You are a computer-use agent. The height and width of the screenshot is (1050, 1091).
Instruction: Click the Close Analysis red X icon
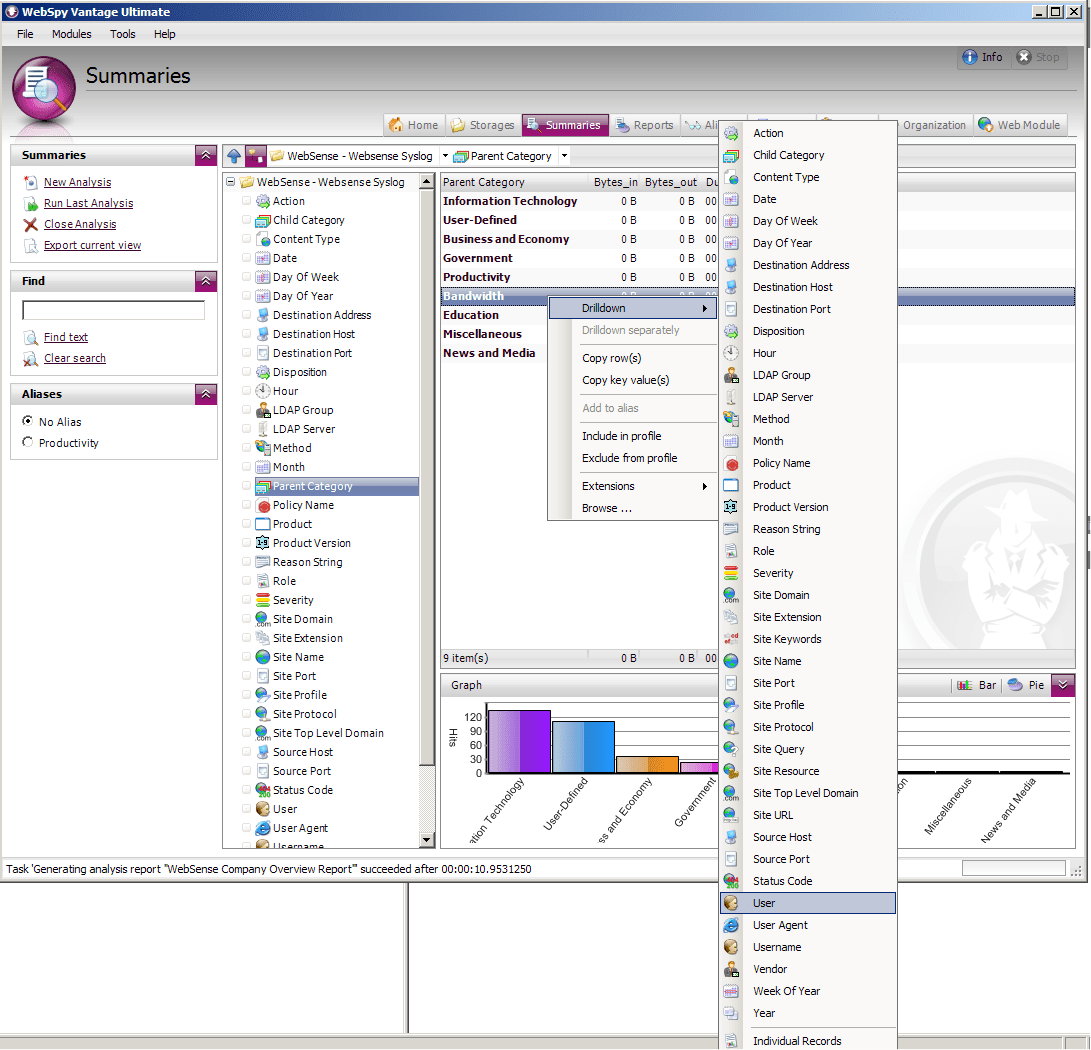click(x=31, y=225)
